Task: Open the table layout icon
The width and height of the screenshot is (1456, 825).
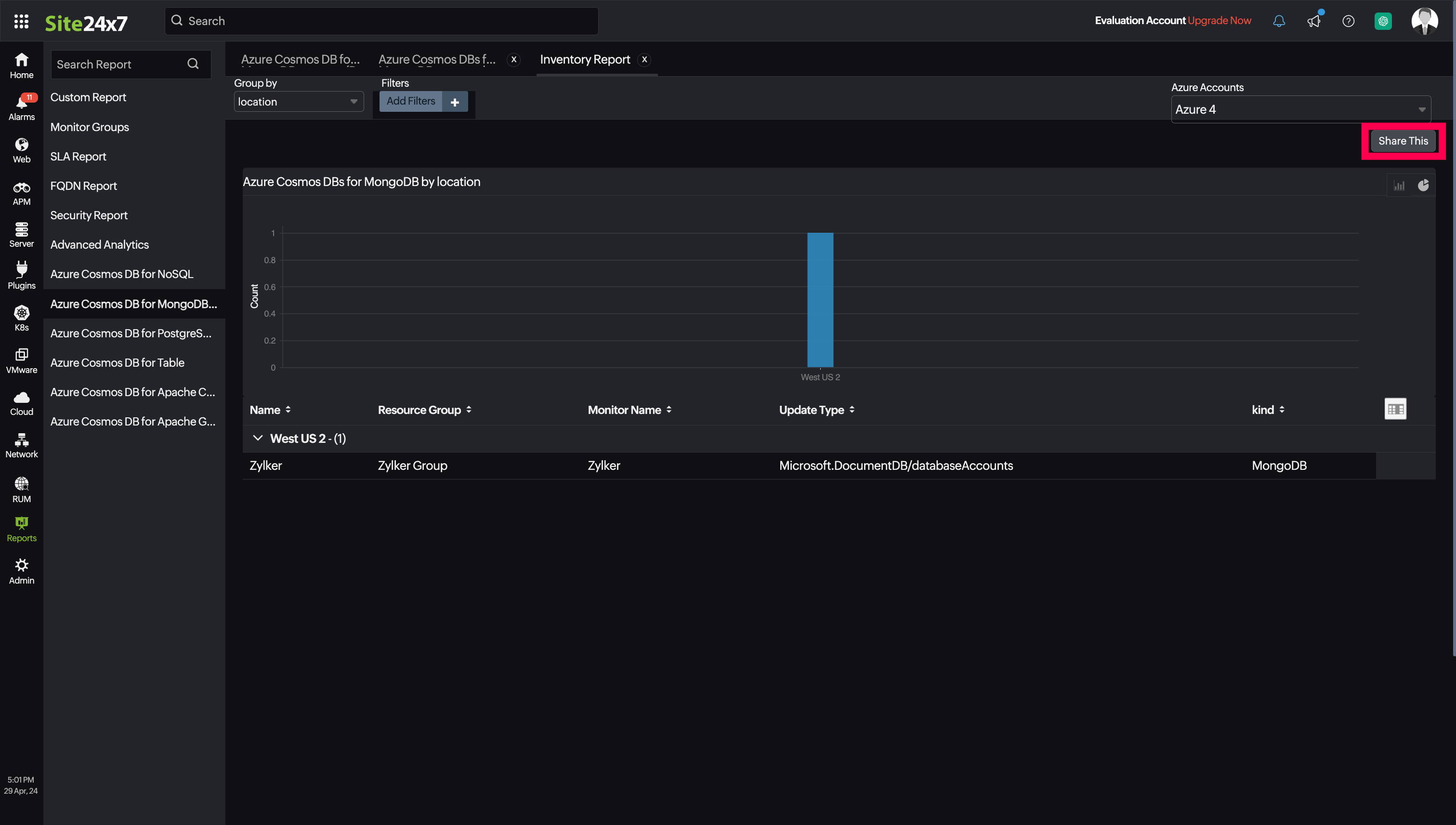Action: [1396, 409]
